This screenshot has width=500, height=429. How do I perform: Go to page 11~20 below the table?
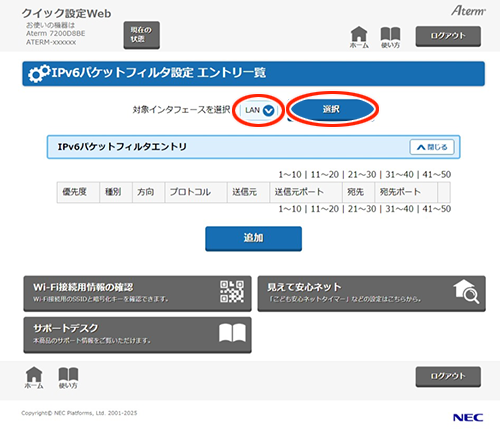[x=325, y=209]
